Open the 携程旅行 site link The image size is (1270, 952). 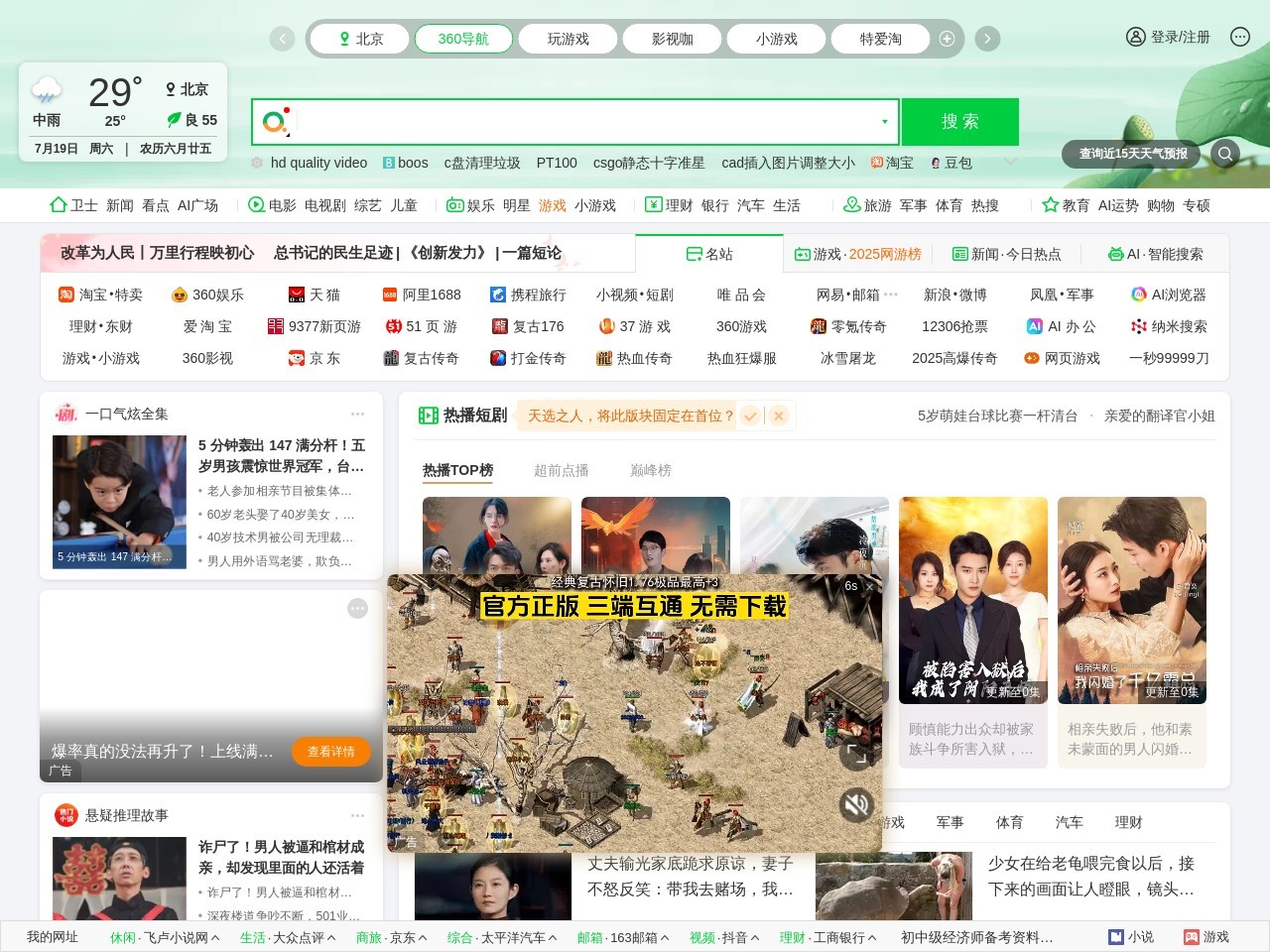[528, 295]
